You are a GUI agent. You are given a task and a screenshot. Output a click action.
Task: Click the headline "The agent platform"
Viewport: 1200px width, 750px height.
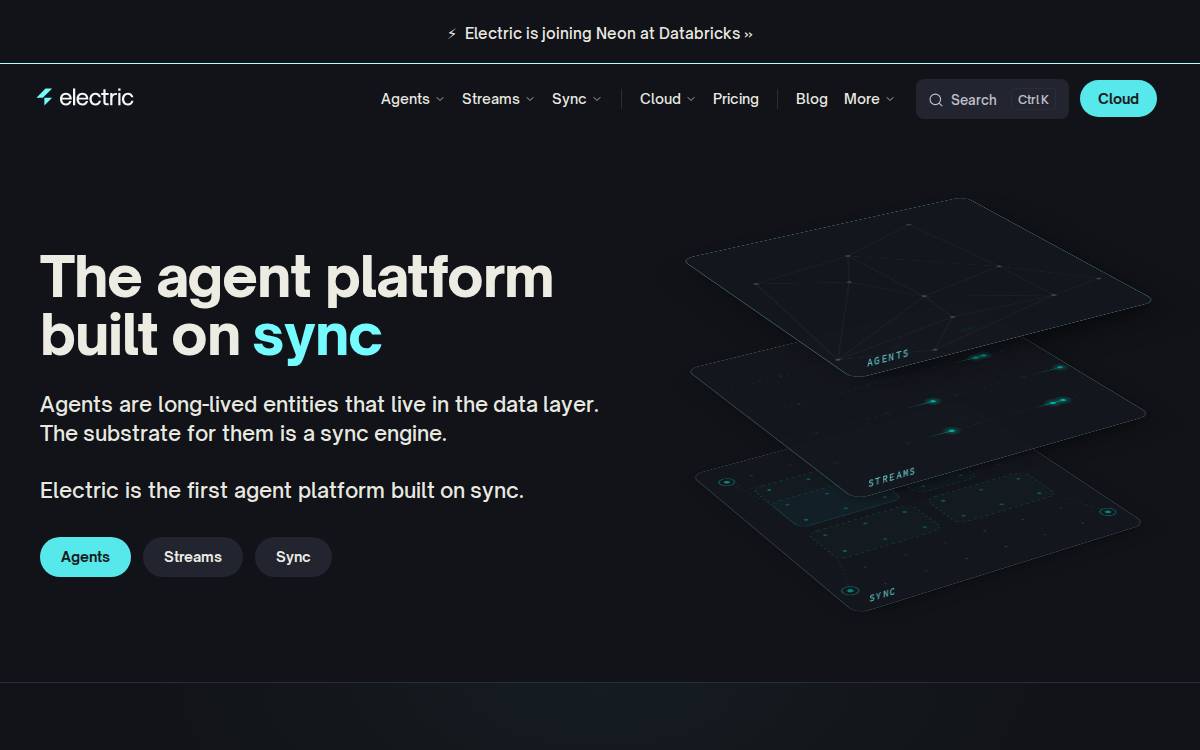[x=296, y=277]
